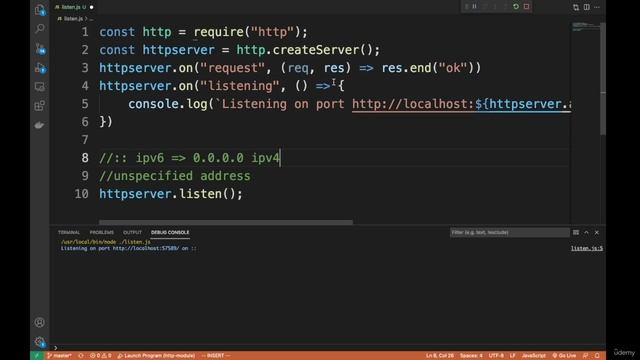The height and width of the screenshot is (360, 640).
Task: Pause the debug session
Action: 475,7
